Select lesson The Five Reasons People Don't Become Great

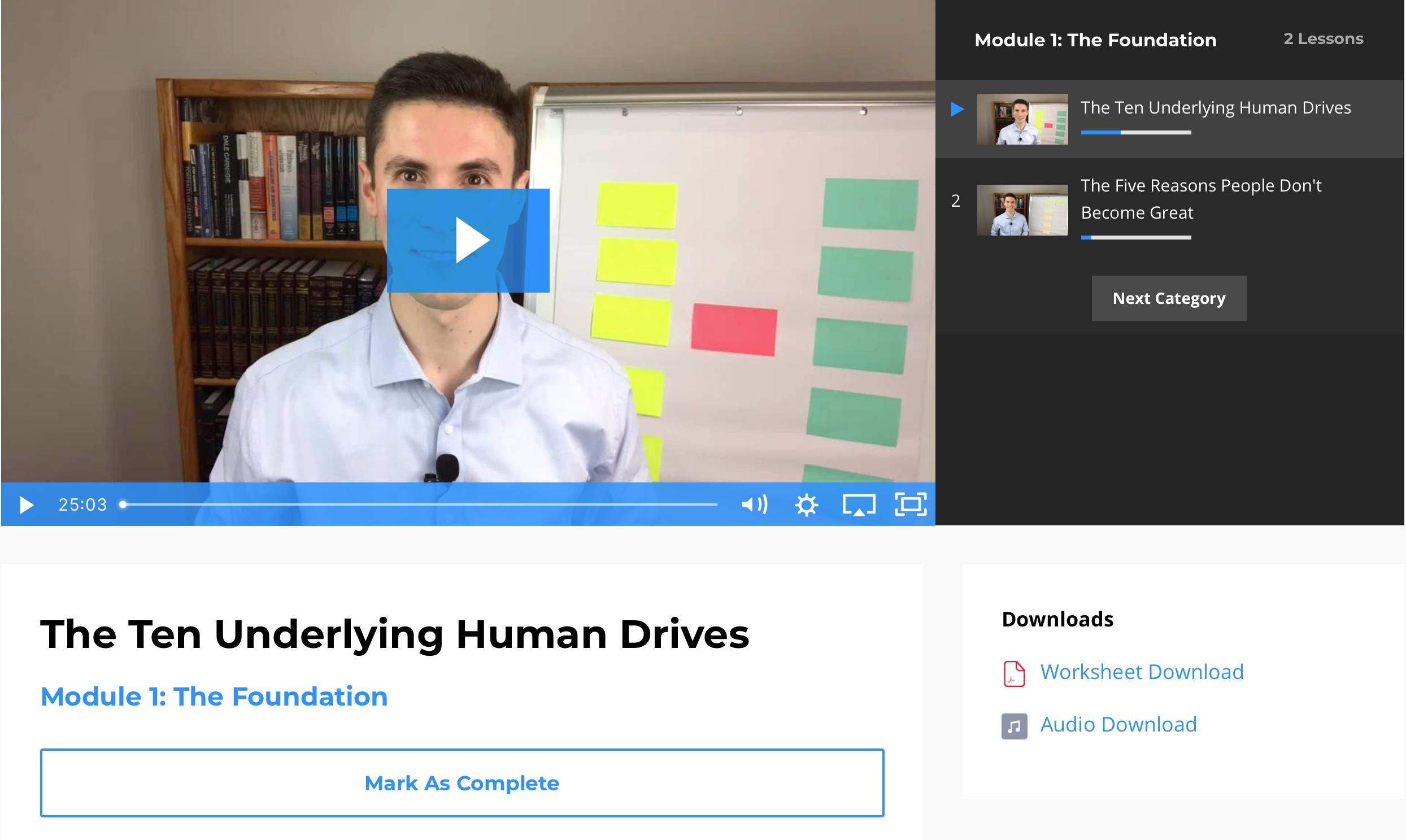[1200, 199]
